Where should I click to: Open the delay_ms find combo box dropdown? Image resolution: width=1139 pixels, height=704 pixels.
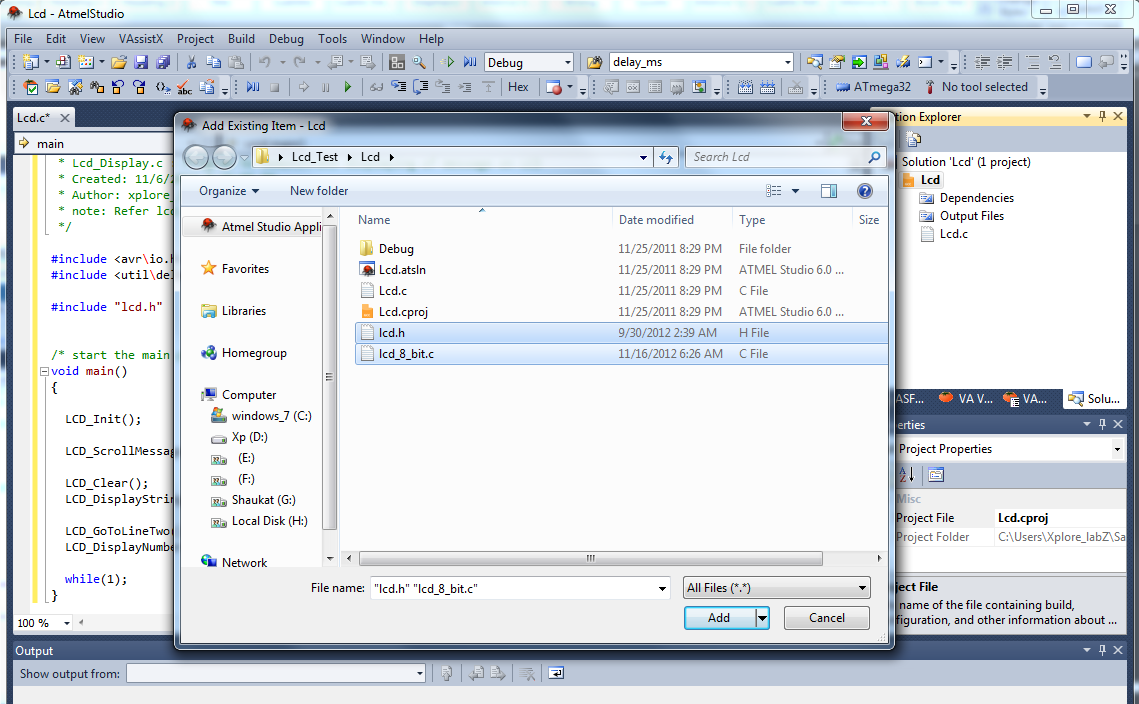pyautogui.click(x=787, y=62)
